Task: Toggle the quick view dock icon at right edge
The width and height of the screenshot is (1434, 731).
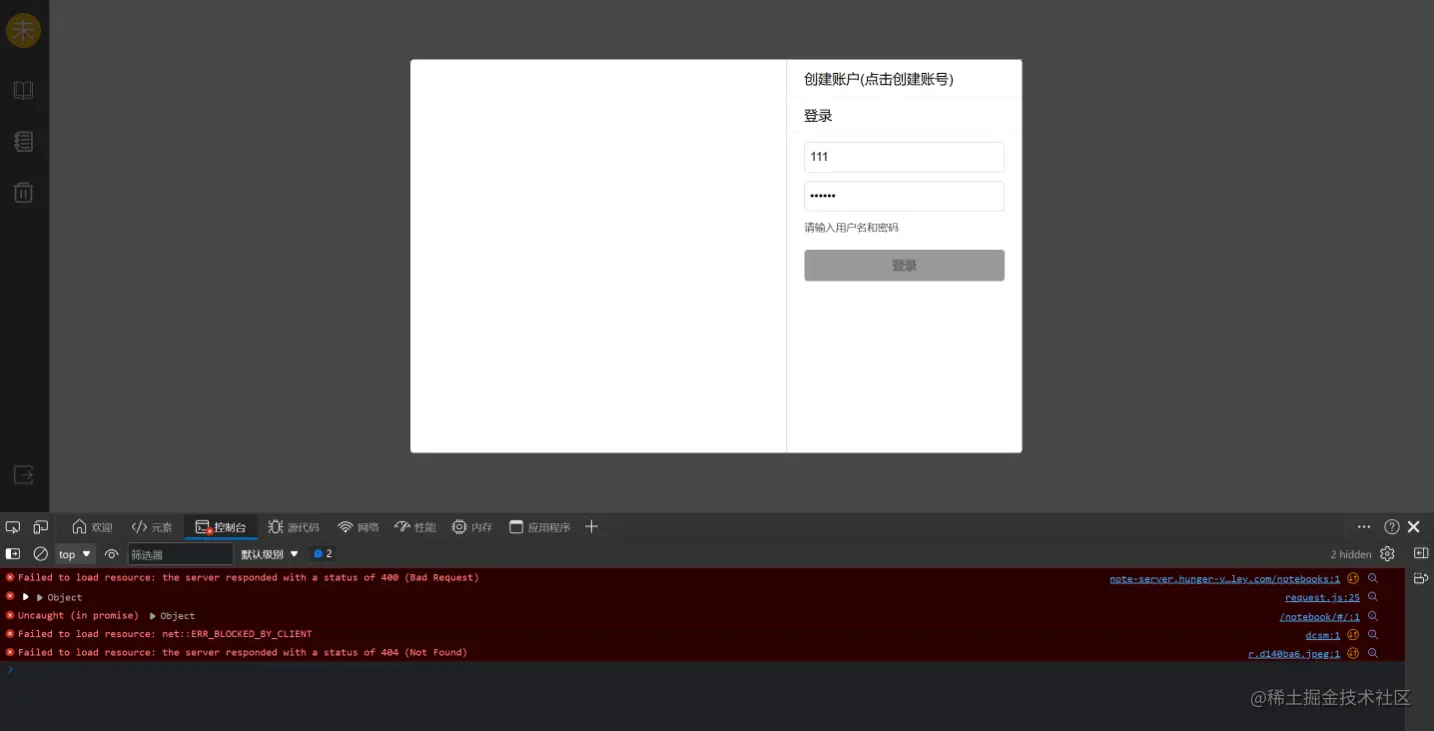Action: coord(1421,554)
